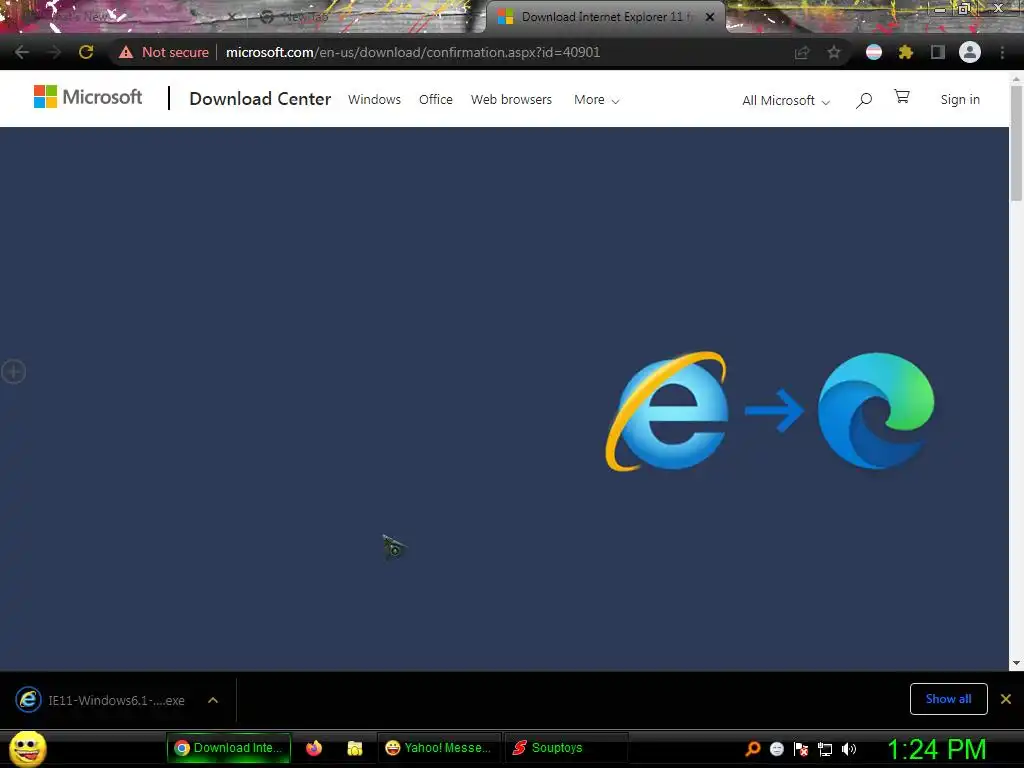Click the round white tray icon
1024x768 pixels.
point(776,749)
